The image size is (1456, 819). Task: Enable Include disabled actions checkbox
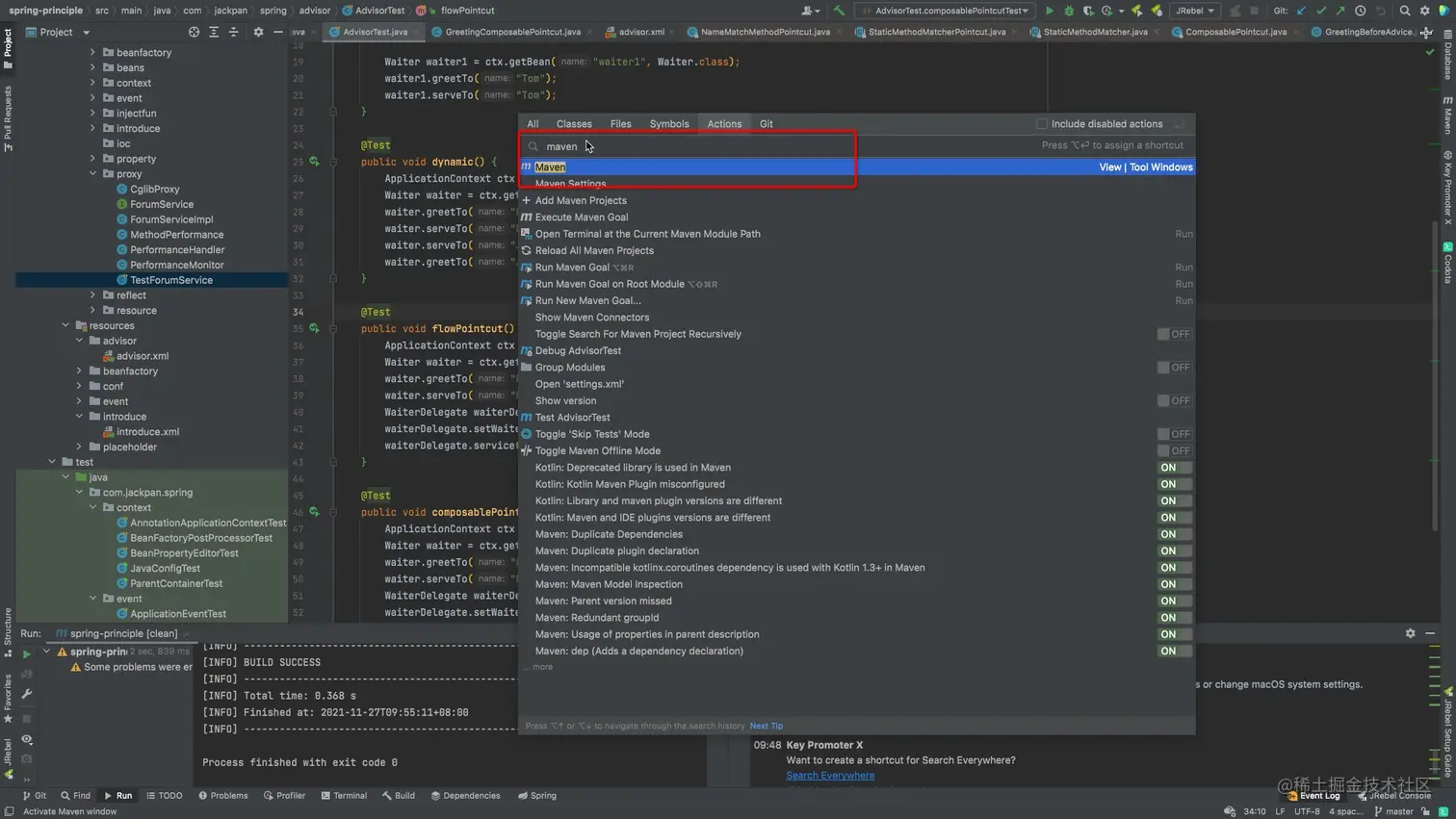coord(1041,124)
